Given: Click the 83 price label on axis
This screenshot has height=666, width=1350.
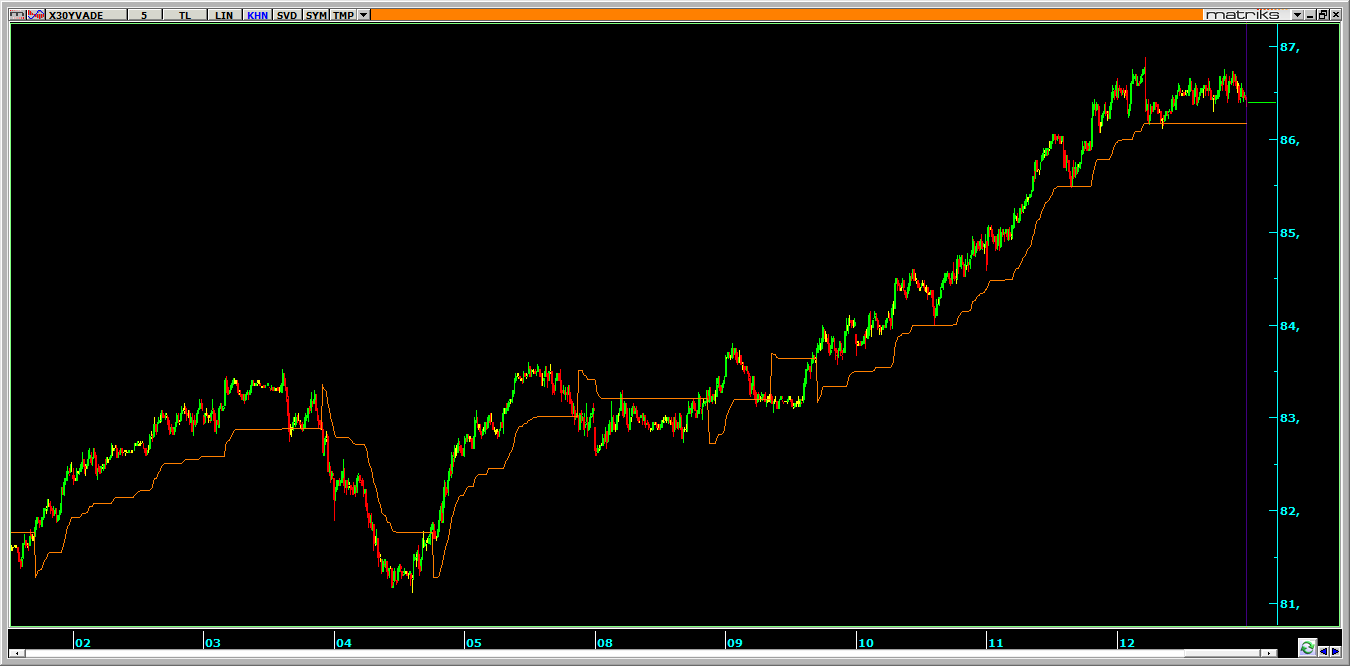Looking at the screenshot, I should pos(1290,418).
